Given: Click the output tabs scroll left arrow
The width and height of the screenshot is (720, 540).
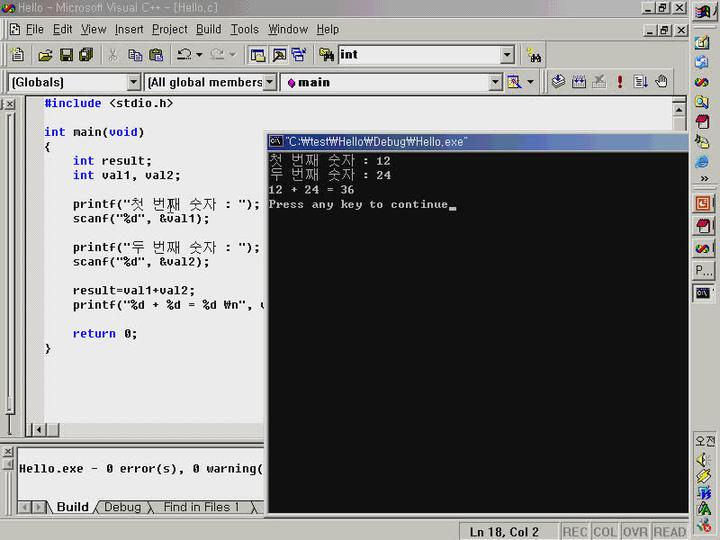Looking at the screenshot, I should point(25,507).
